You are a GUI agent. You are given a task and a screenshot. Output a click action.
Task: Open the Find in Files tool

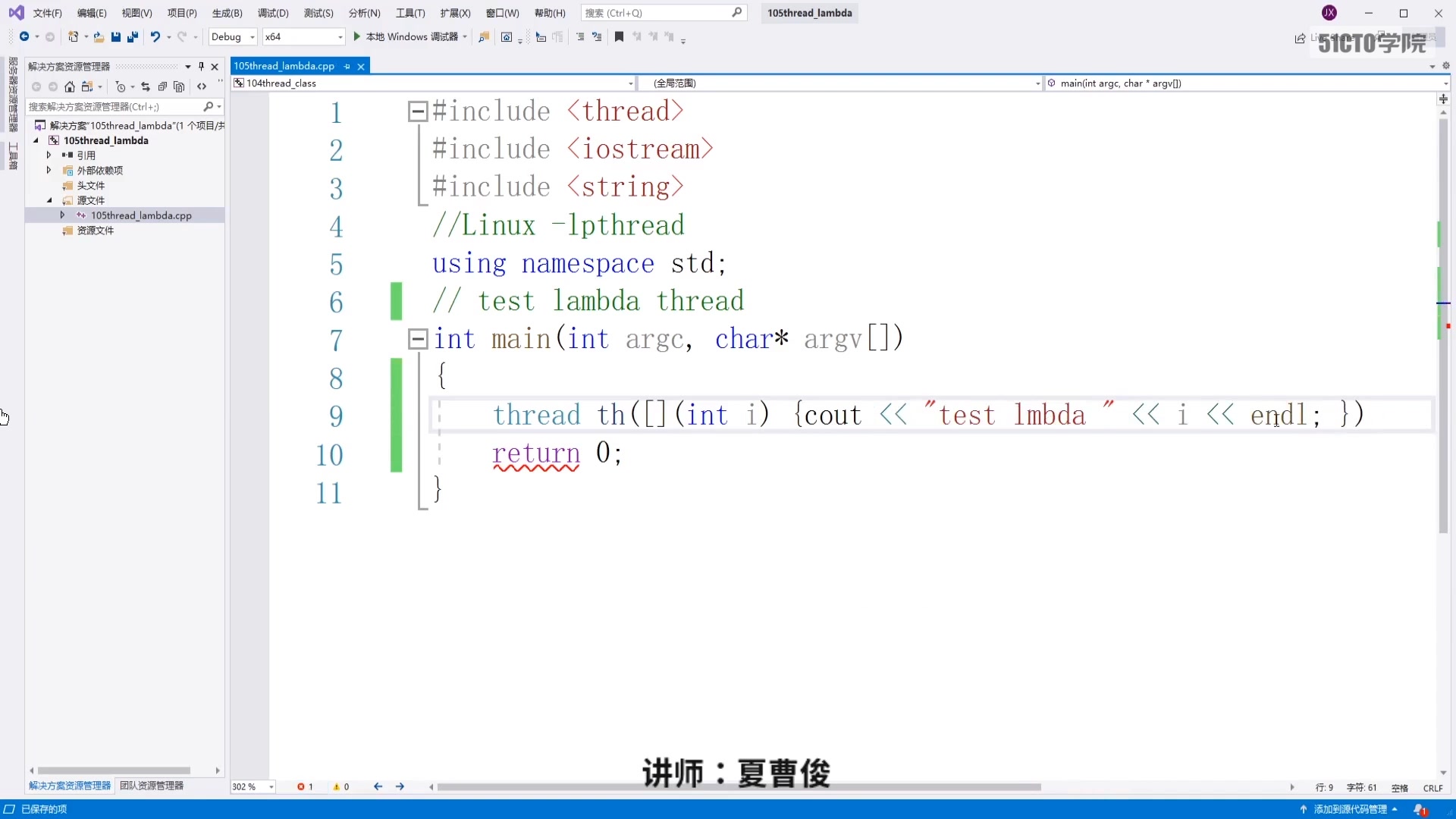click(484, 36)
